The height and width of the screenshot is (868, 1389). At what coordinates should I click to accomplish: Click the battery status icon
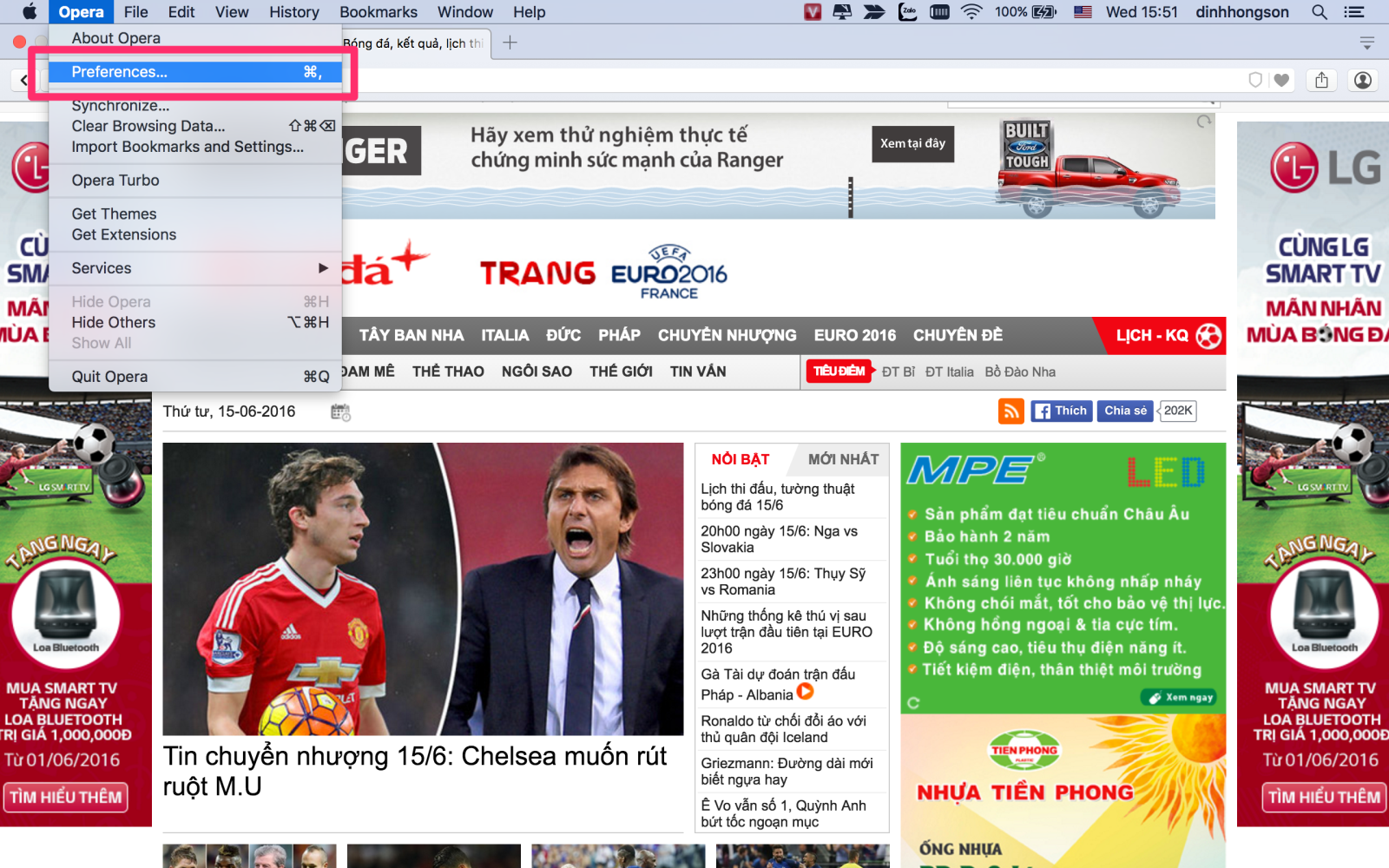tap(1044, 11)
